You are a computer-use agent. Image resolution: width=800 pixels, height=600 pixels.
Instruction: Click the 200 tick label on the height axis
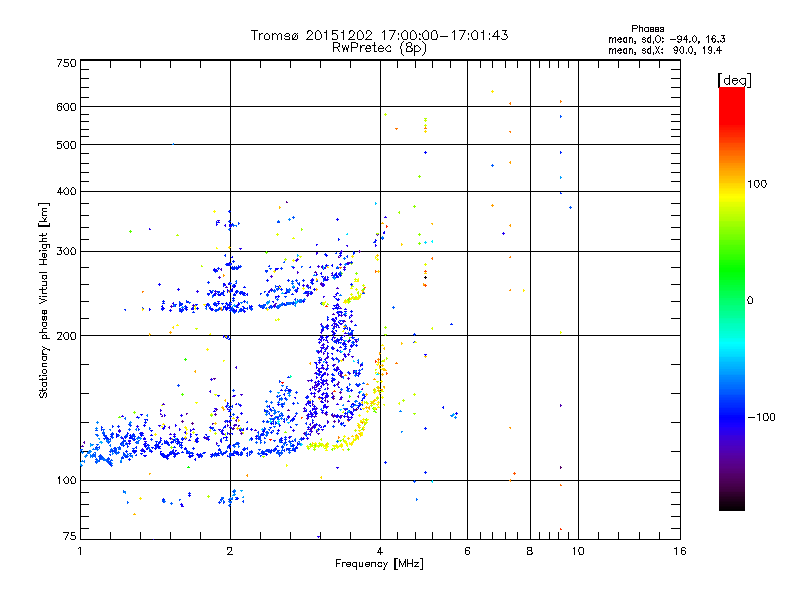coord(66,336)
